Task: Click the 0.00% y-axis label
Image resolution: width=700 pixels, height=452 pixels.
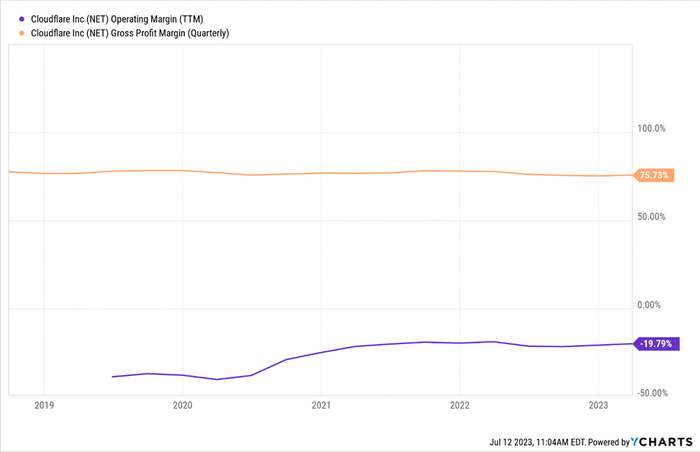Action: click(x=649, y=305)
